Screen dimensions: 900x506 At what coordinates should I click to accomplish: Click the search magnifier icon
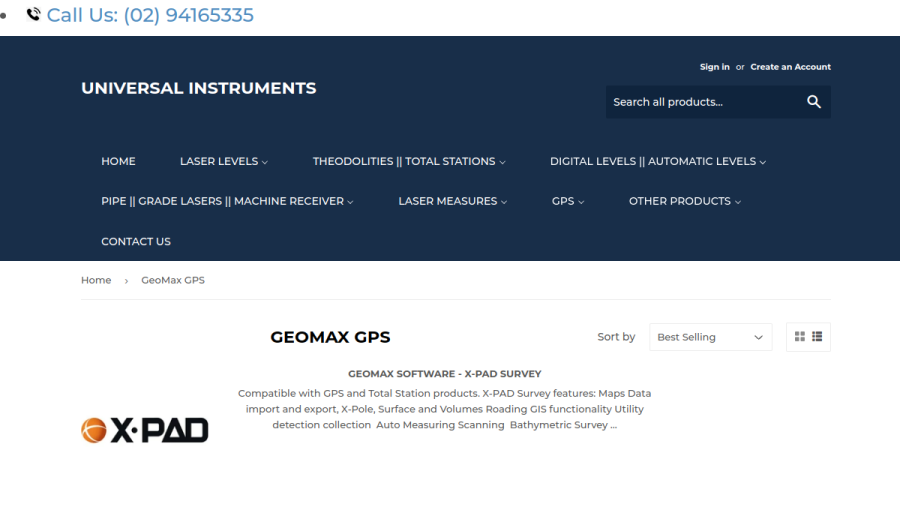tap(813, 102)
